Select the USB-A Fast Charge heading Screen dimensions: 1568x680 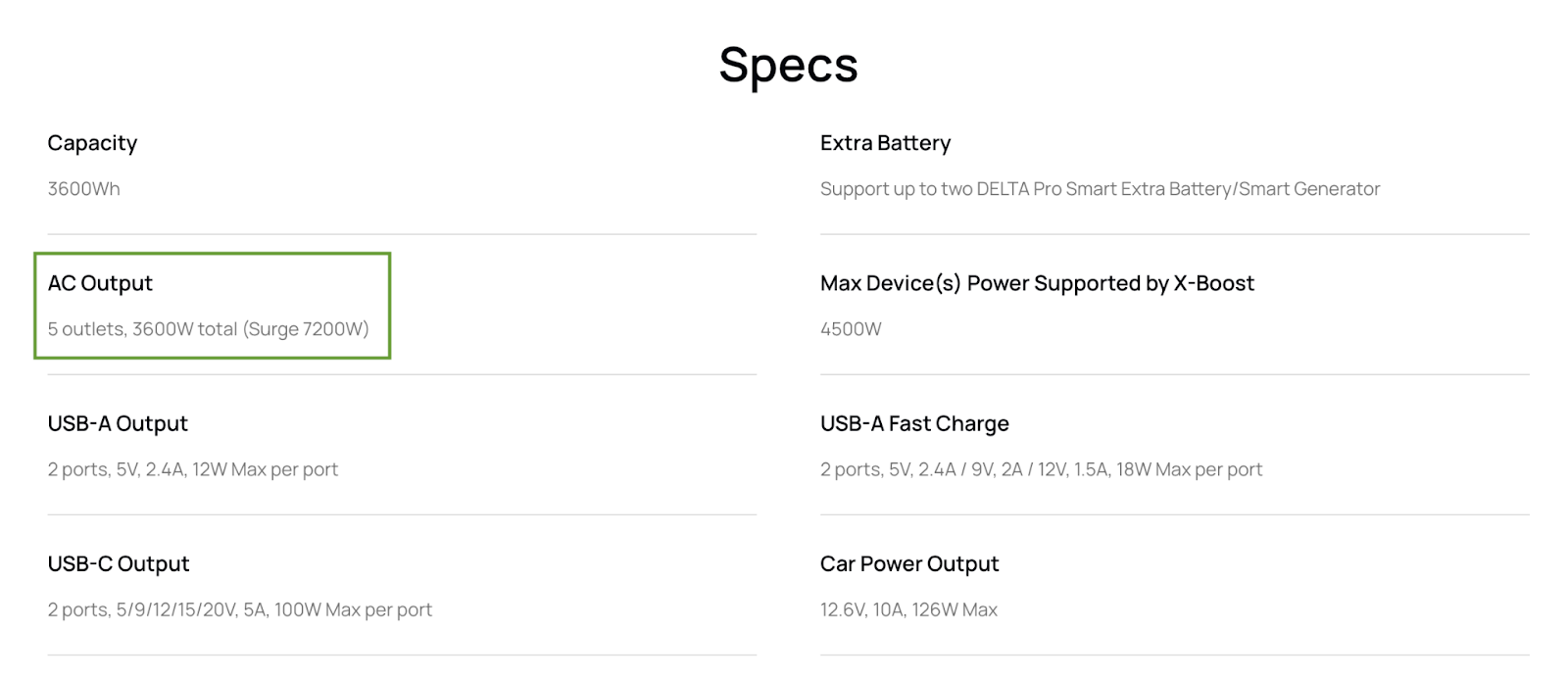[914, 423]
